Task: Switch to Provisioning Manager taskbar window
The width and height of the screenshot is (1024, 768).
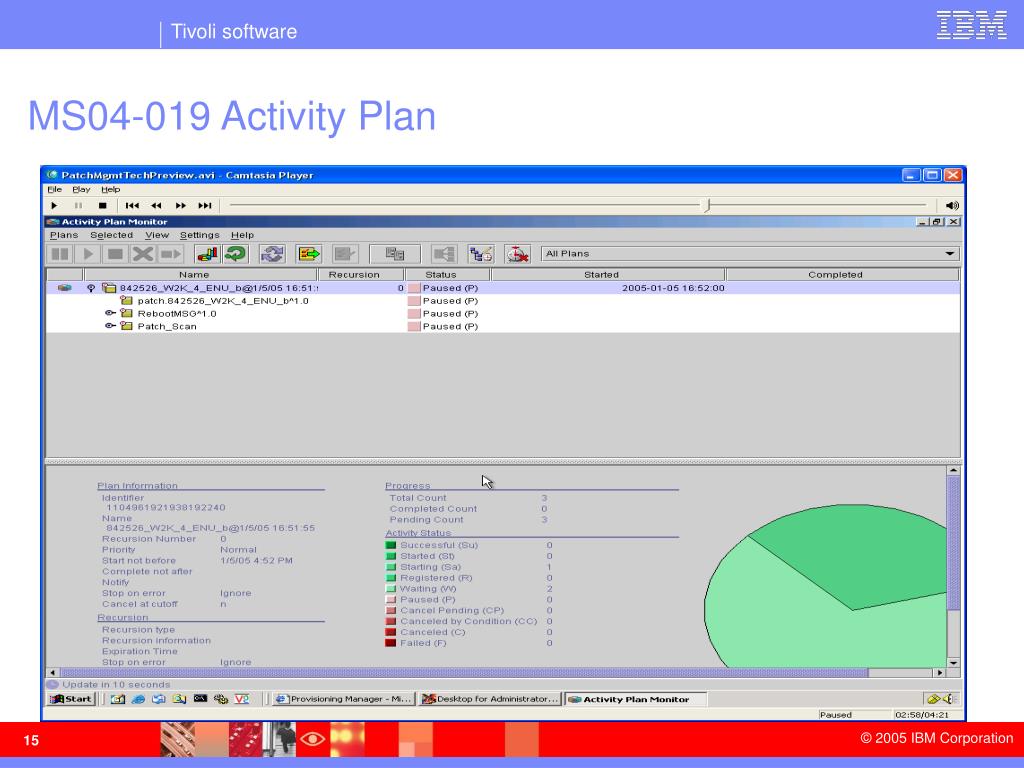Action: 344,699
